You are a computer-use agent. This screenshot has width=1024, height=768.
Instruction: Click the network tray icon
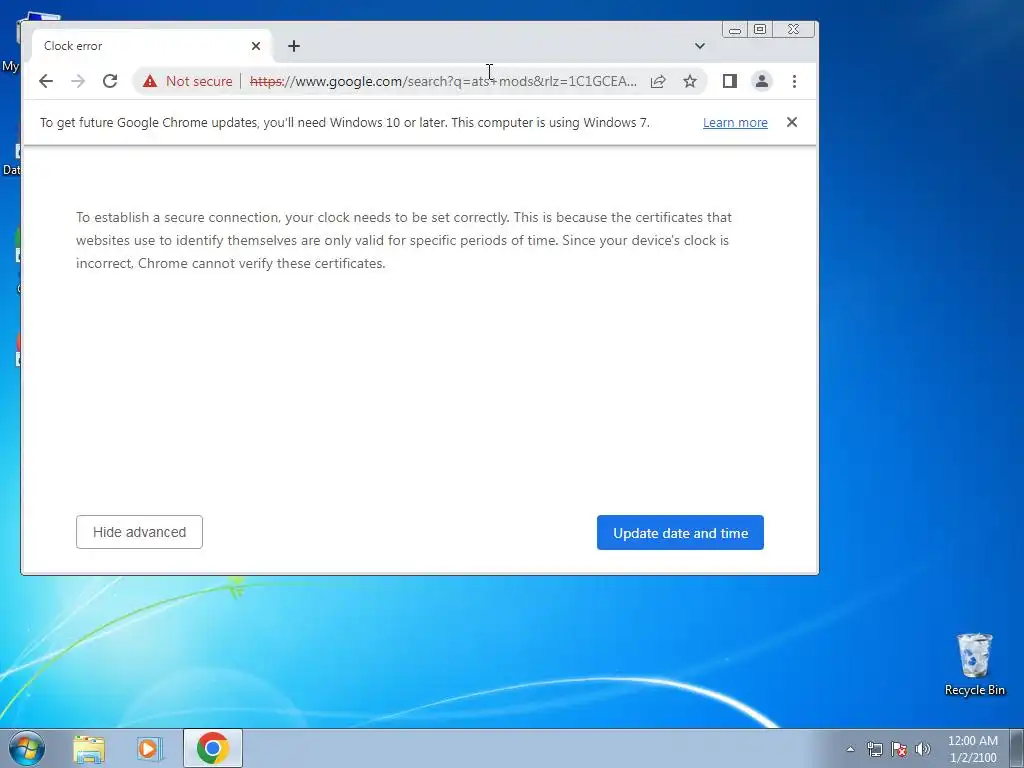[x=874, y=749]
